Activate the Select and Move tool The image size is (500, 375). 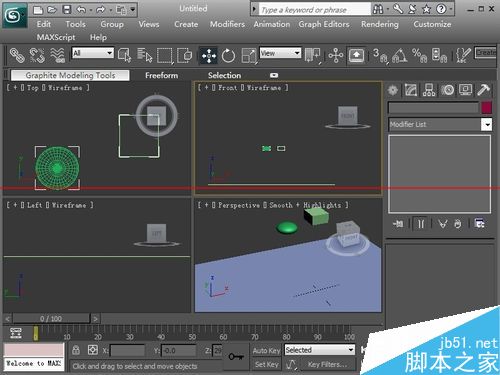pyautogui.click(x=209, y=56)
